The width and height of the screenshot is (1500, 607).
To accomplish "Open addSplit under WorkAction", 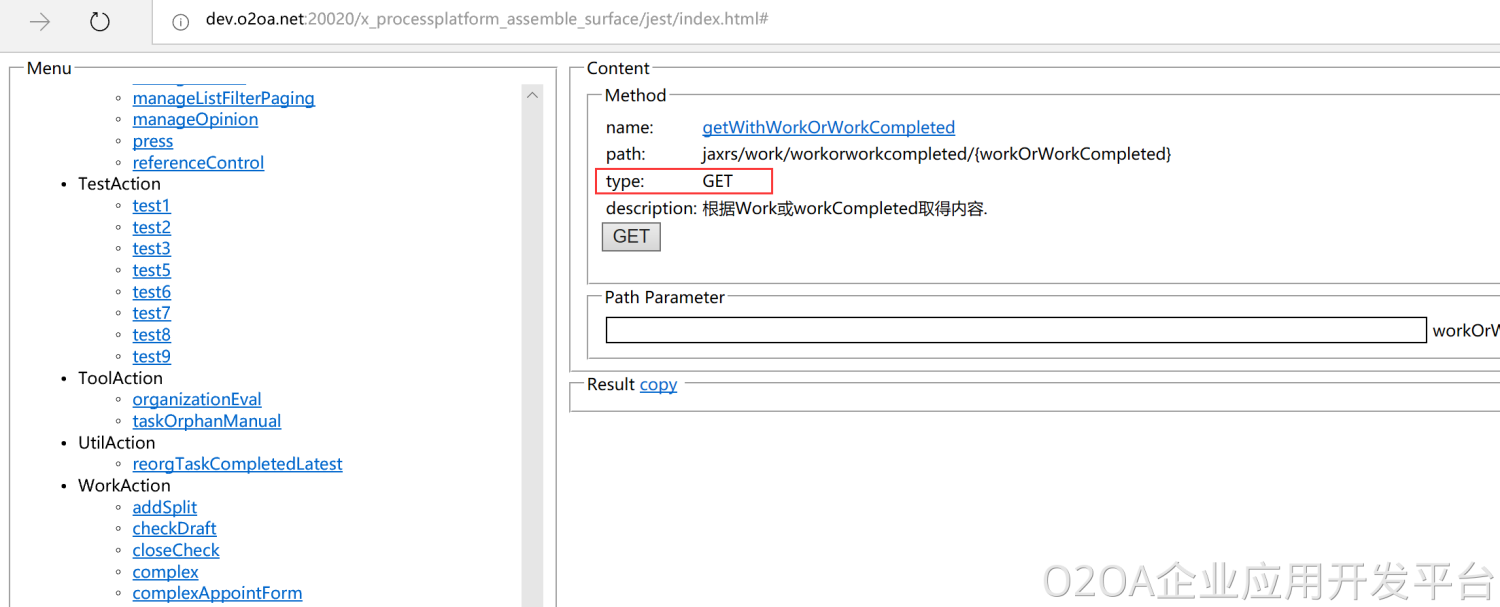I will click(x=165, y=507).
